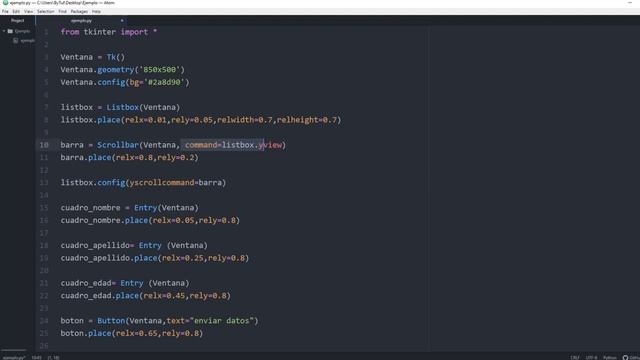Open the UTF-8 encoding selector

[x=591, y=358]
